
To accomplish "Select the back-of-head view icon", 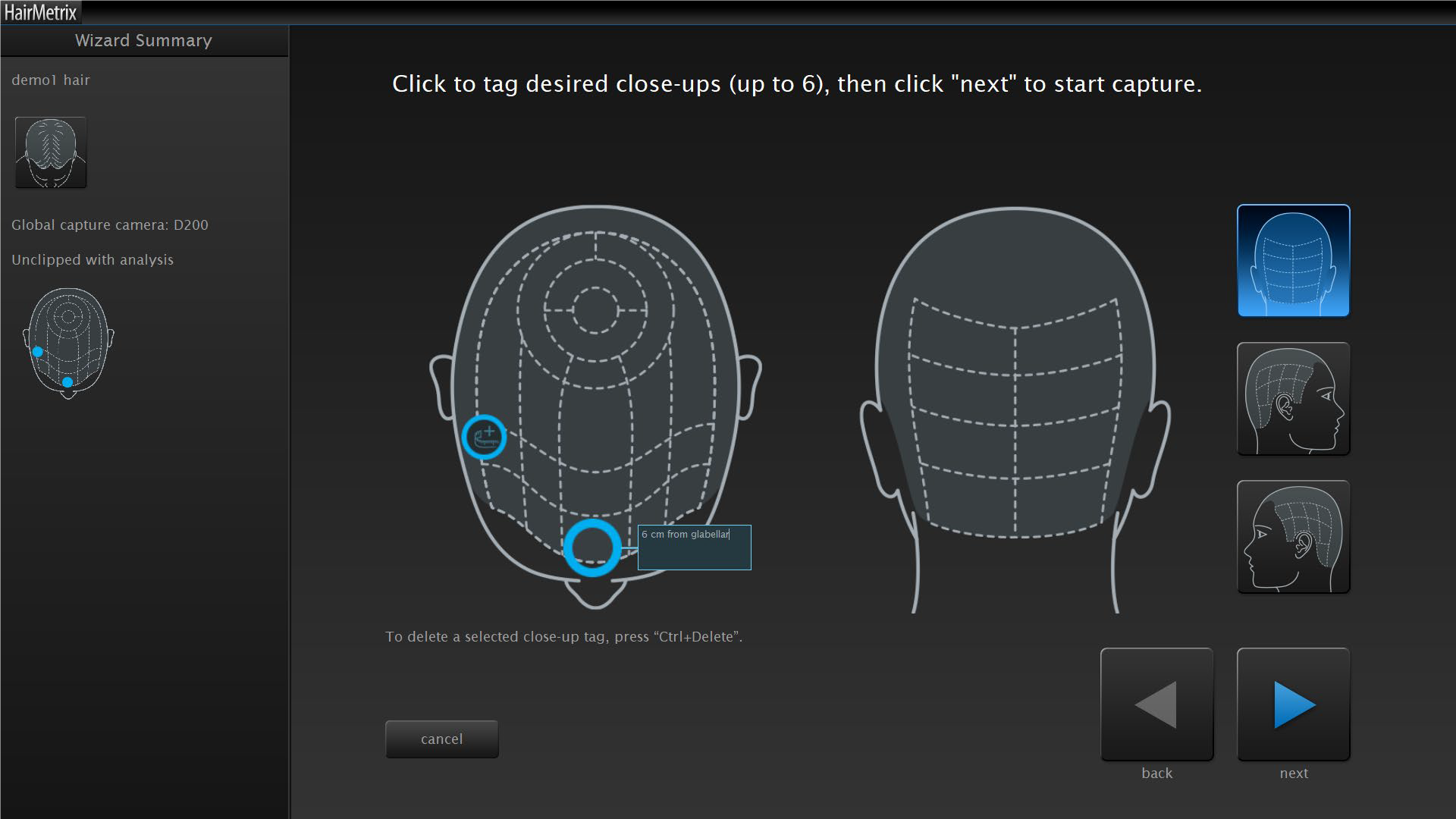I will (1293, 261).
